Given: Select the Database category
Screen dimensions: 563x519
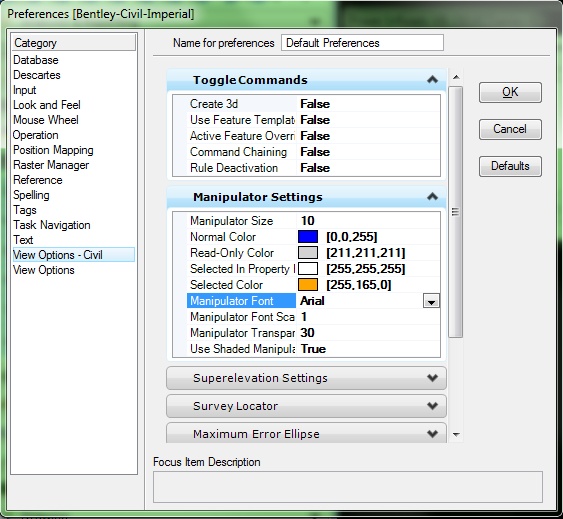Looking at the screenshot, I should [x=36, y=60].
